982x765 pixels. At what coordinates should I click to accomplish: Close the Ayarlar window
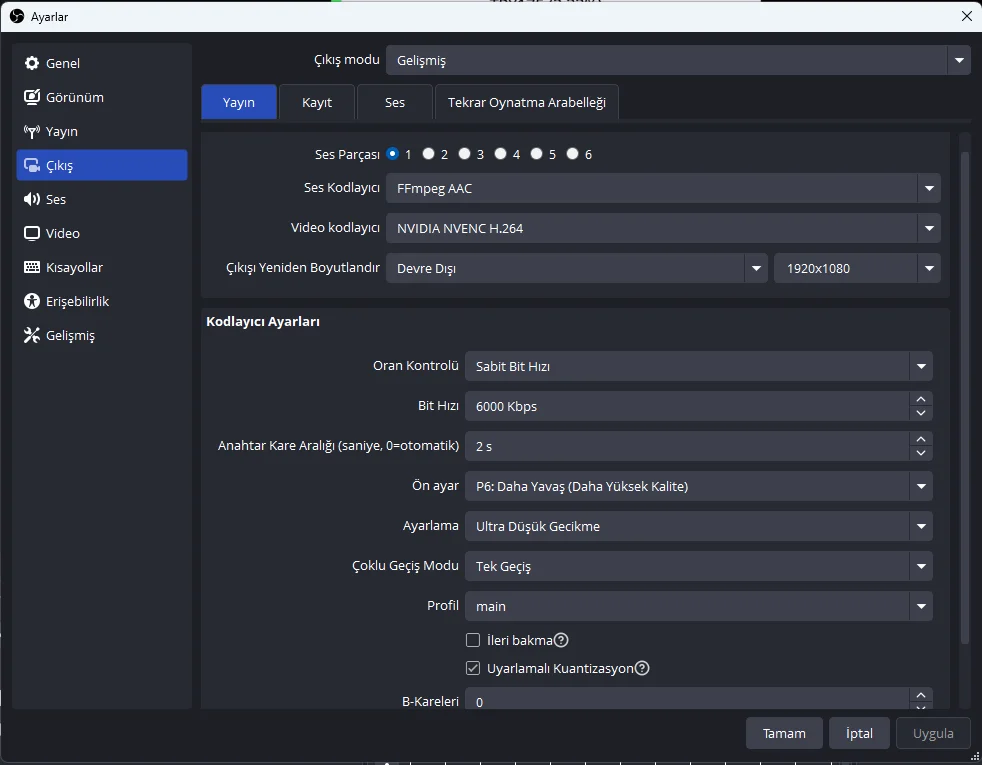tap(966, 16)
